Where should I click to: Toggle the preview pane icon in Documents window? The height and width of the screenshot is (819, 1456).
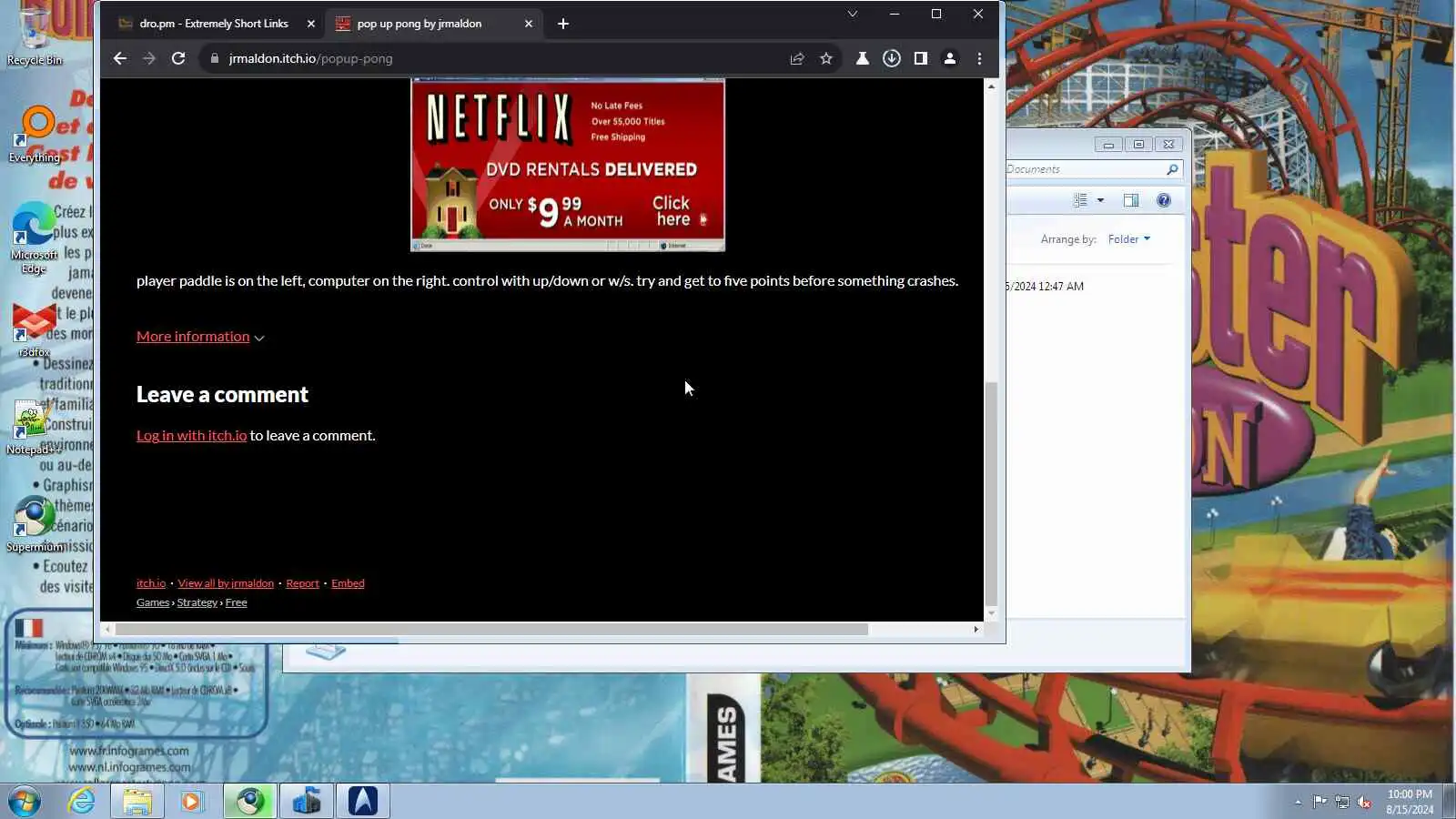coord(1131,200)
